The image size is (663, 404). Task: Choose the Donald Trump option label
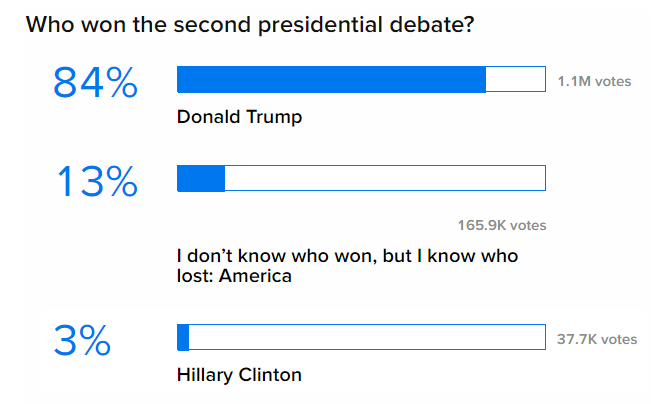tap(239, 117)
